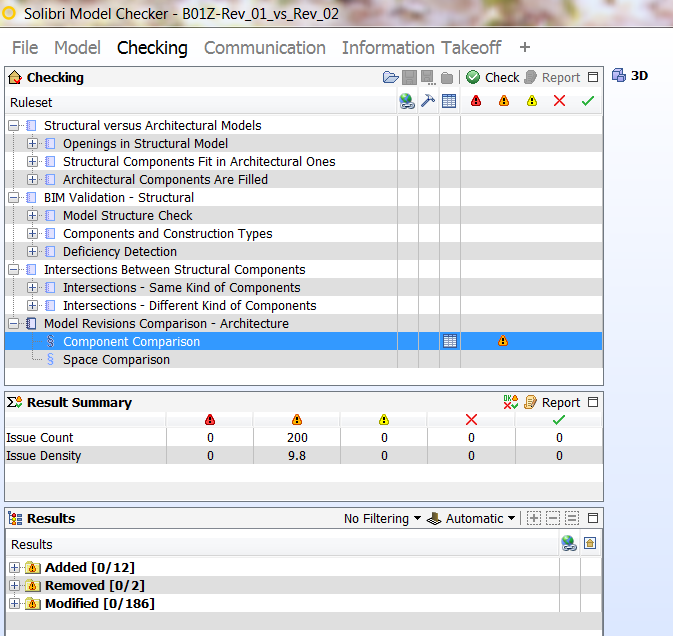
Task: Run the Check button in Checking panel
Action: 493,77
